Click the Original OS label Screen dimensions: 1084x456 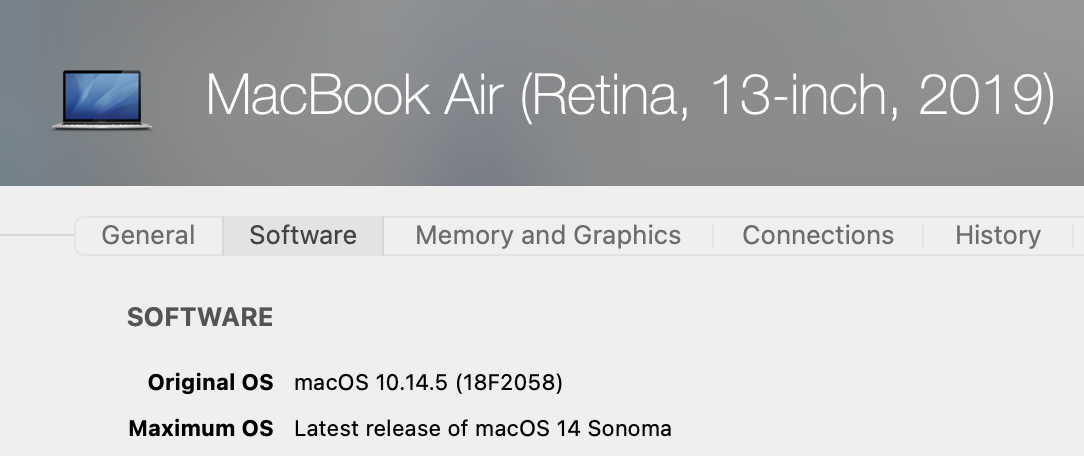(210, 382)
